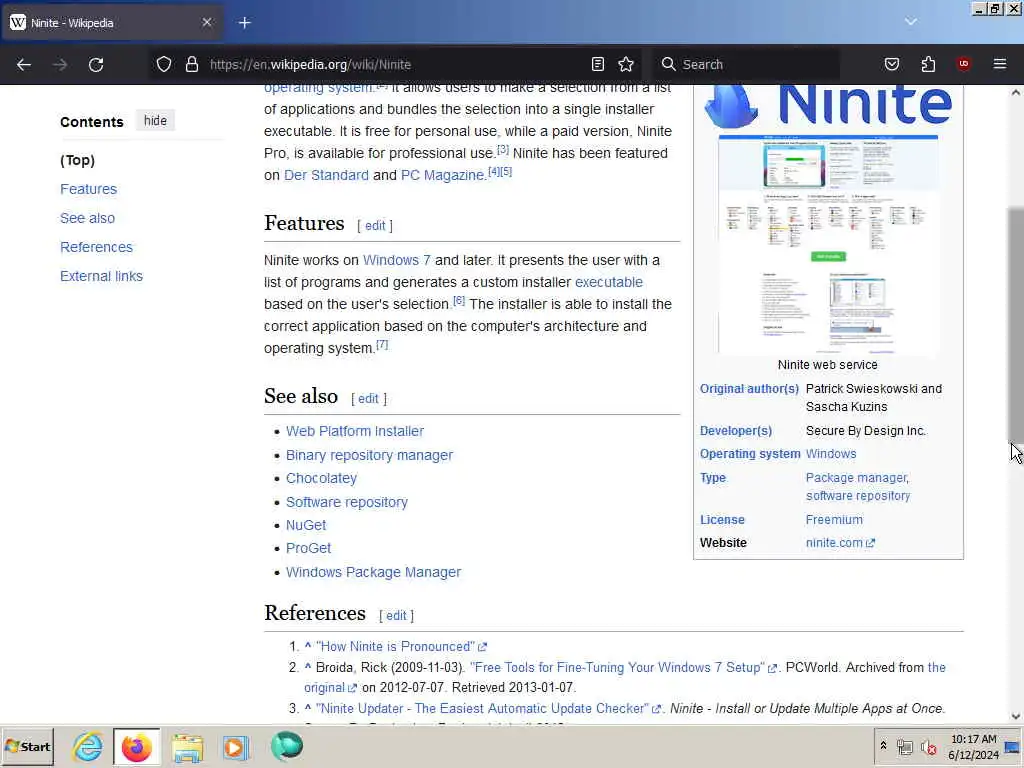The width and height of the screenshot is (1024, 768).
Task: Open Ninite Updater reference link
Action: pyautogui.click(x=488, y=709)
